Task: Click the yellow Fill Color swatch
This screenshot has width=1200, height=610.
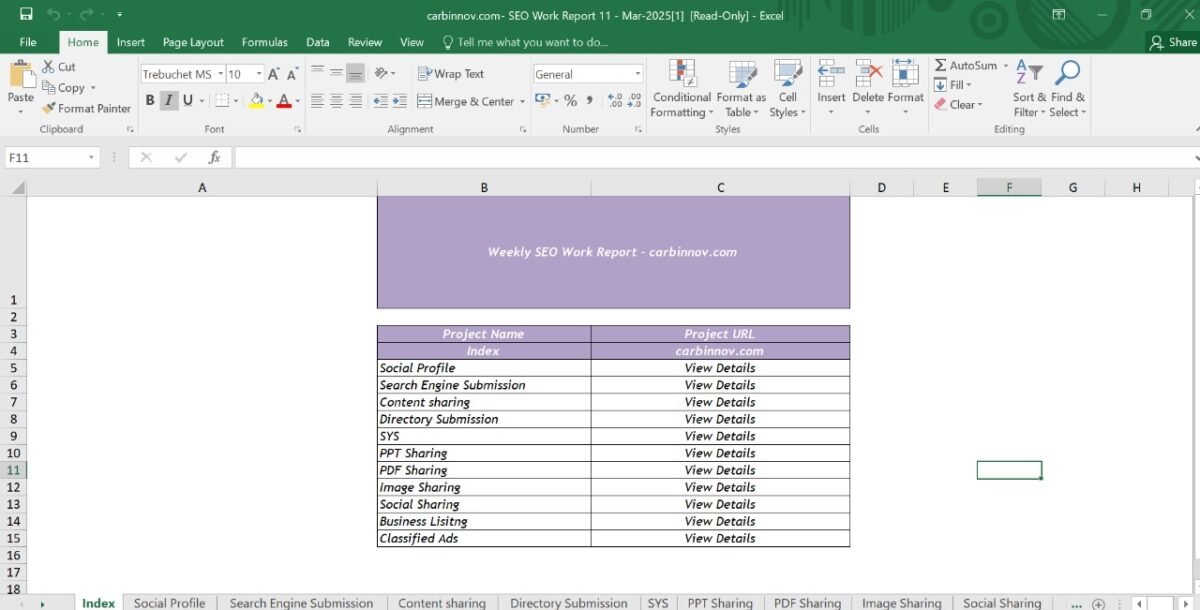Action: pyautogui.click(x=256, y=101)
